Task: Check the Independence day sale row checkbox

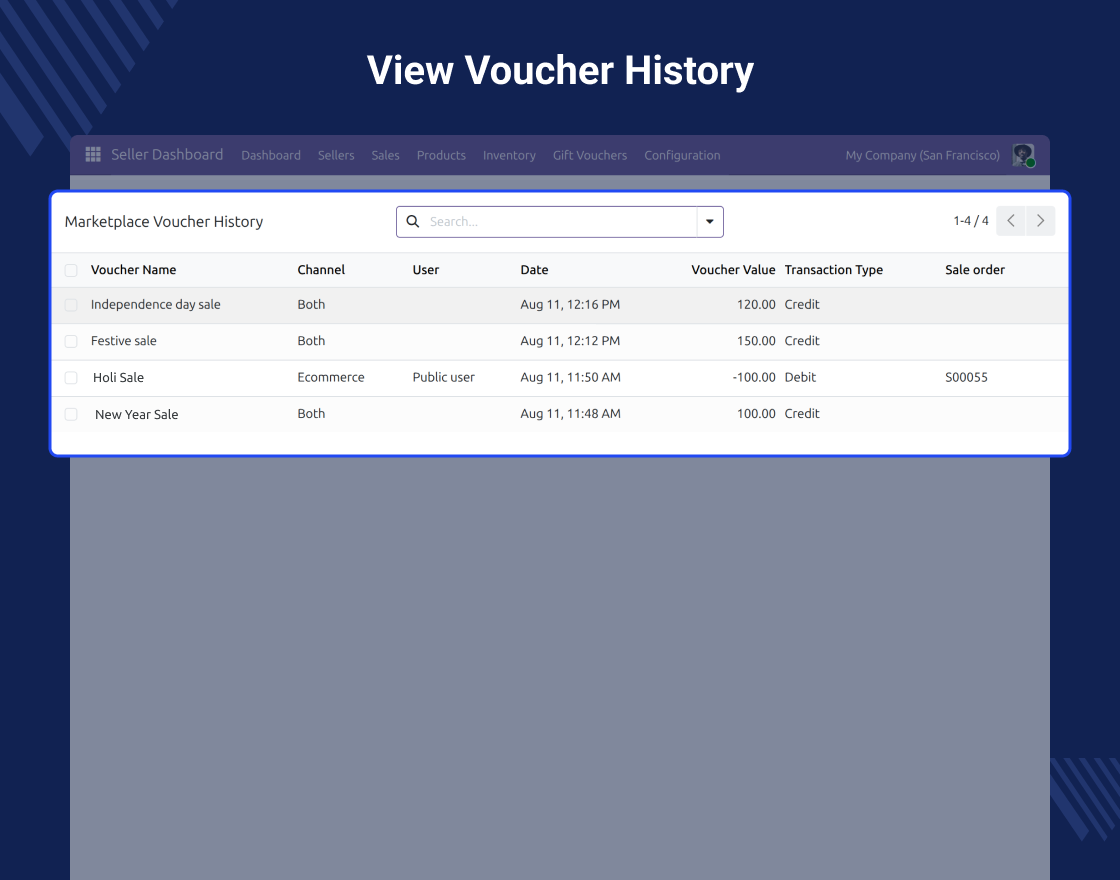Action: pyautogui.click(x=71, y=305)
